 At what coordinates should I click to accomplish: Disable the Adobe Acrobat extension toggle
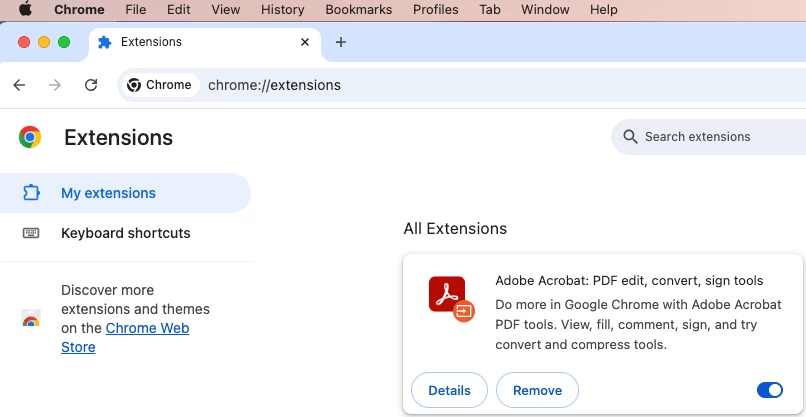coord(770,390)
